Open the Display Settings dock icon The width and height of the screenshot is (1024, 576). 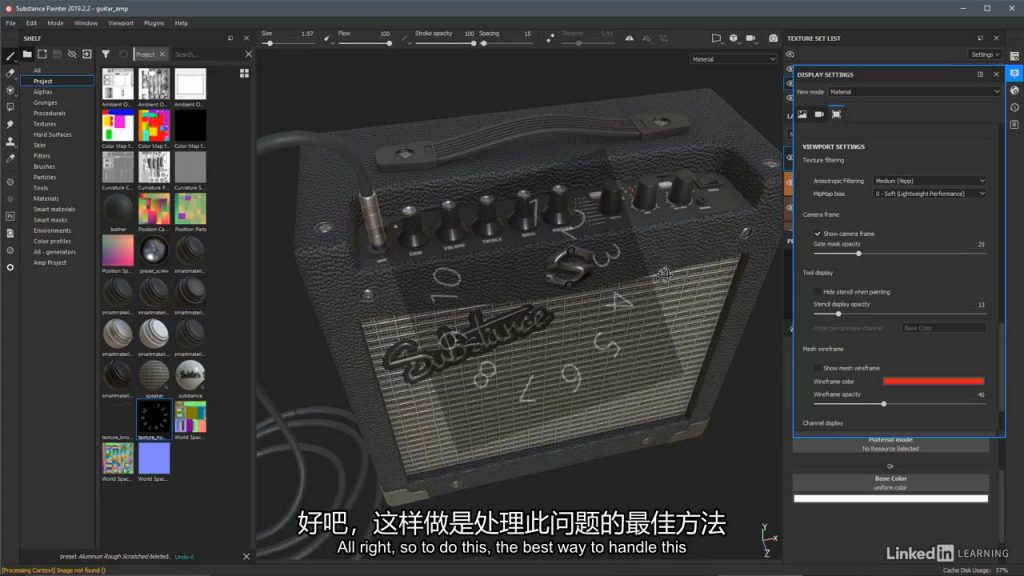pos(1014,73)
